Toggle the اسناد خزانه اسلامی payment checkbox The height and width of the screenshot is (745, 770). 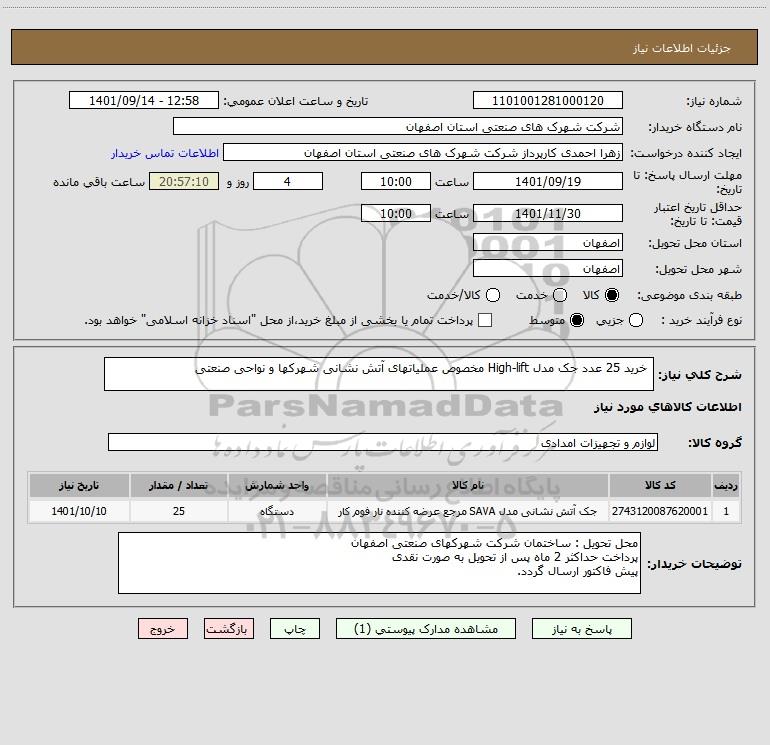(485, 320)
